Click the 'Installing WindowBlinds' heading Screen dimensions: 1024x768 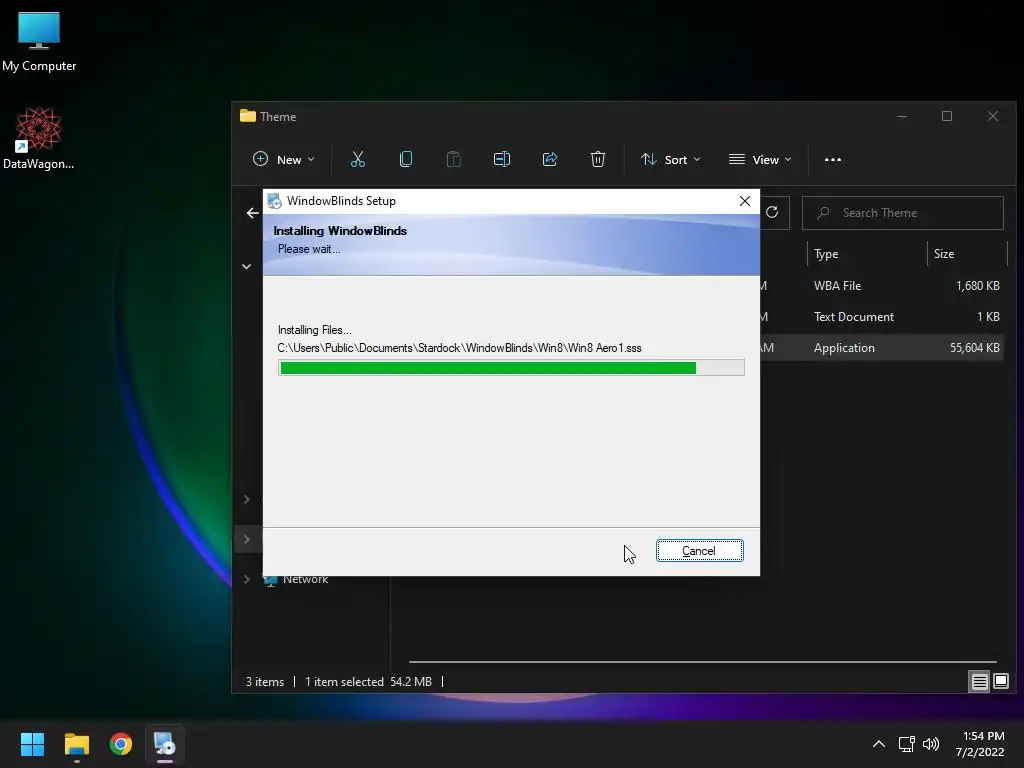pos(340,231)
